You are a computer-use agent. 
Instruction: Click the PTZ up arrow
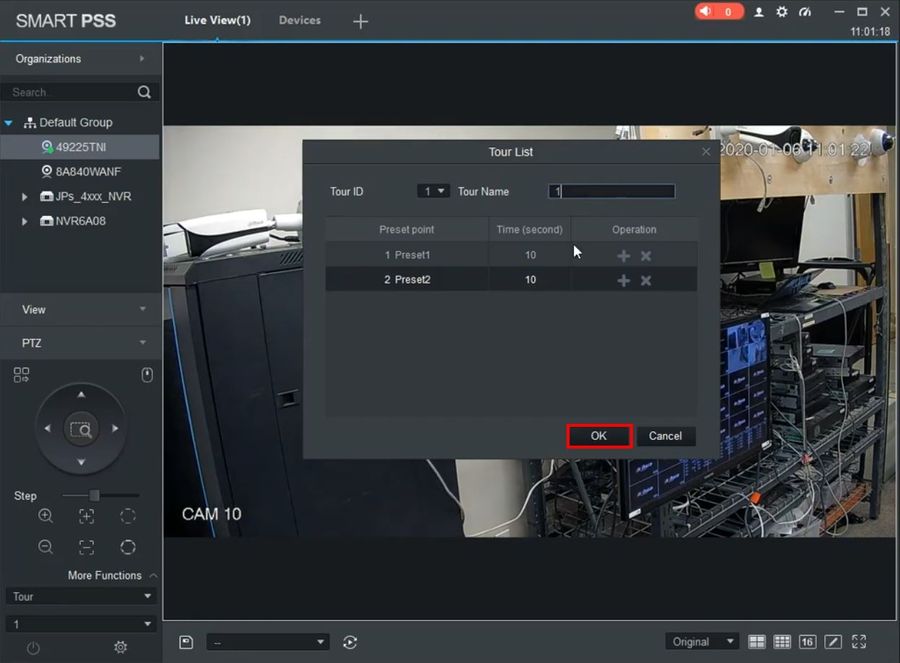[x=81, y=395]
